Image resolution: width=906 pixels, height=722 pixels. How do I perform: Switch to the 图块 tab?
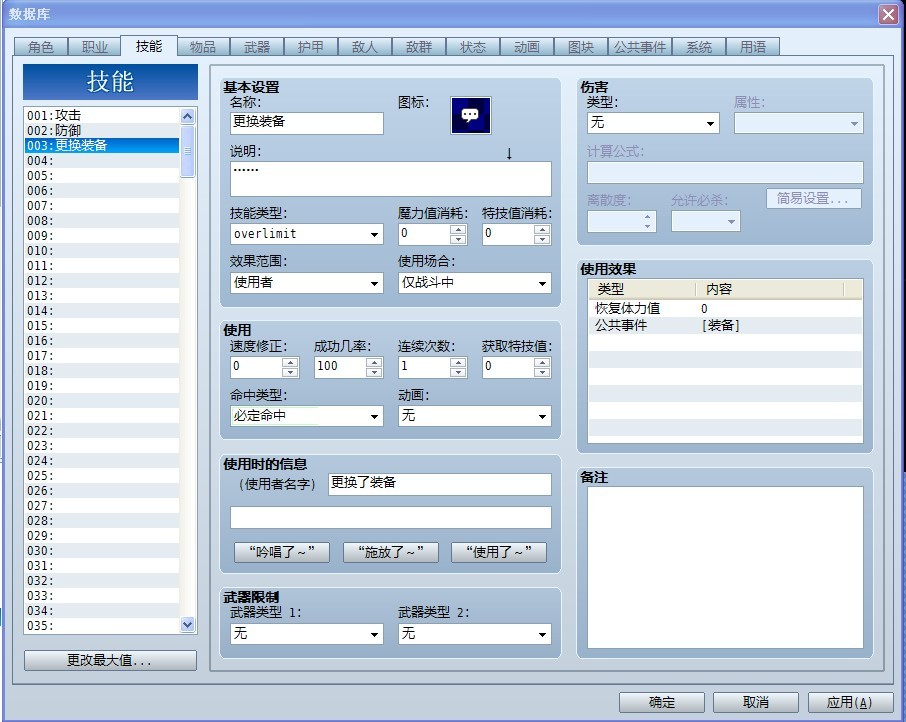coord(581,47)
